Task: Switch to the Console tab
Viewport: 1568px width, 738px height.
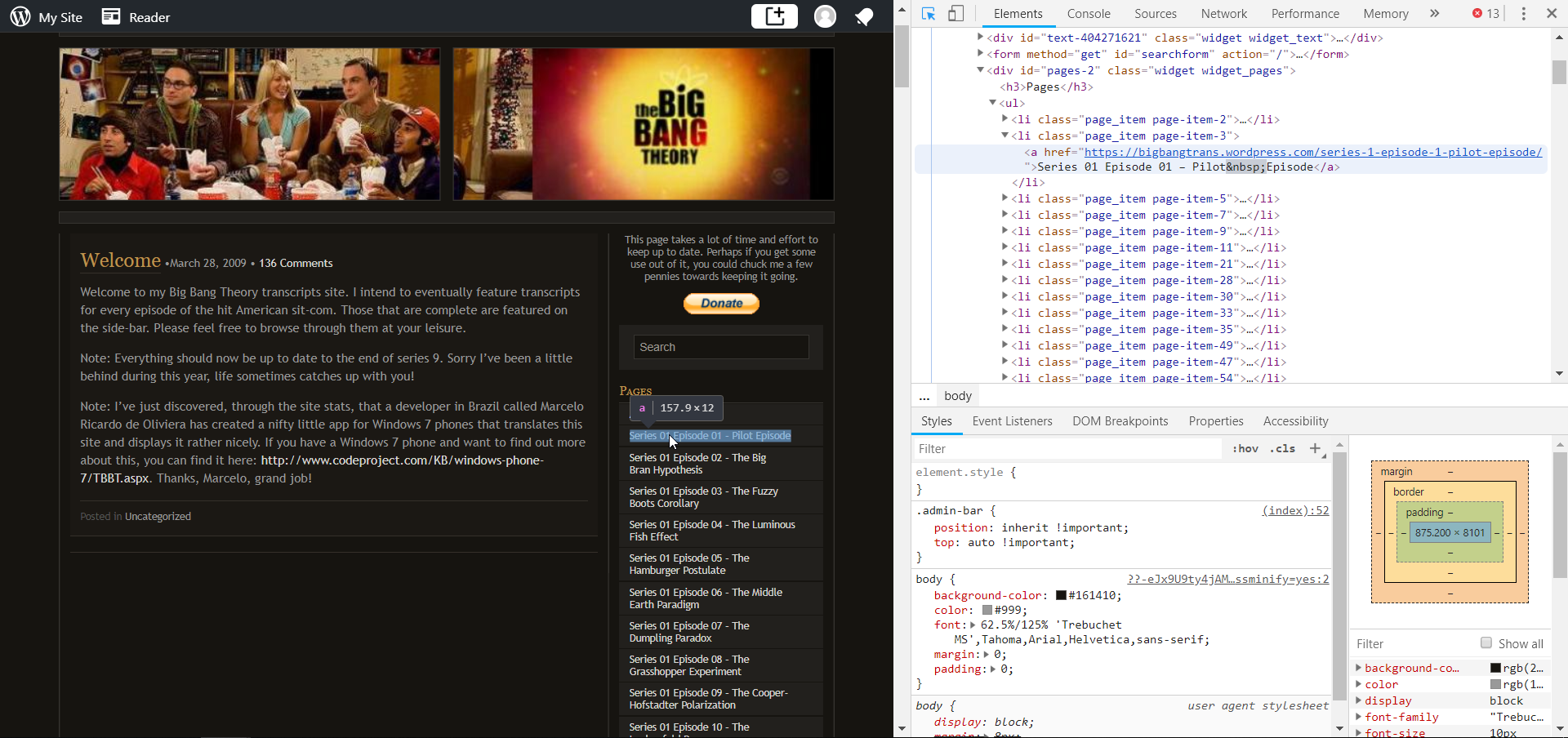Action: point(1089,14)
